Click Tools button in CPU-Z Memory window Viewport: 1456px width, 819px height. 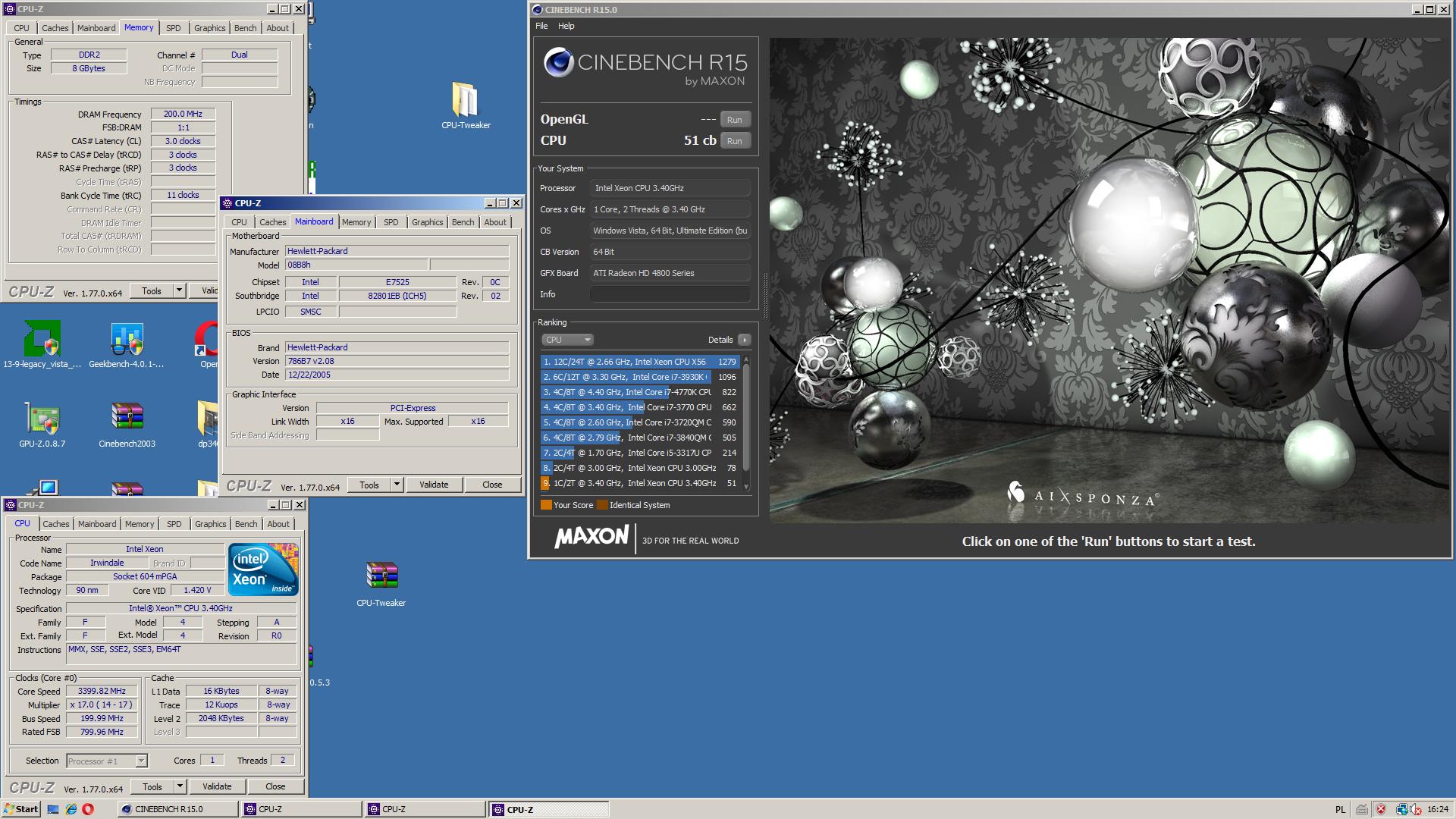click(x=152, y=290)
